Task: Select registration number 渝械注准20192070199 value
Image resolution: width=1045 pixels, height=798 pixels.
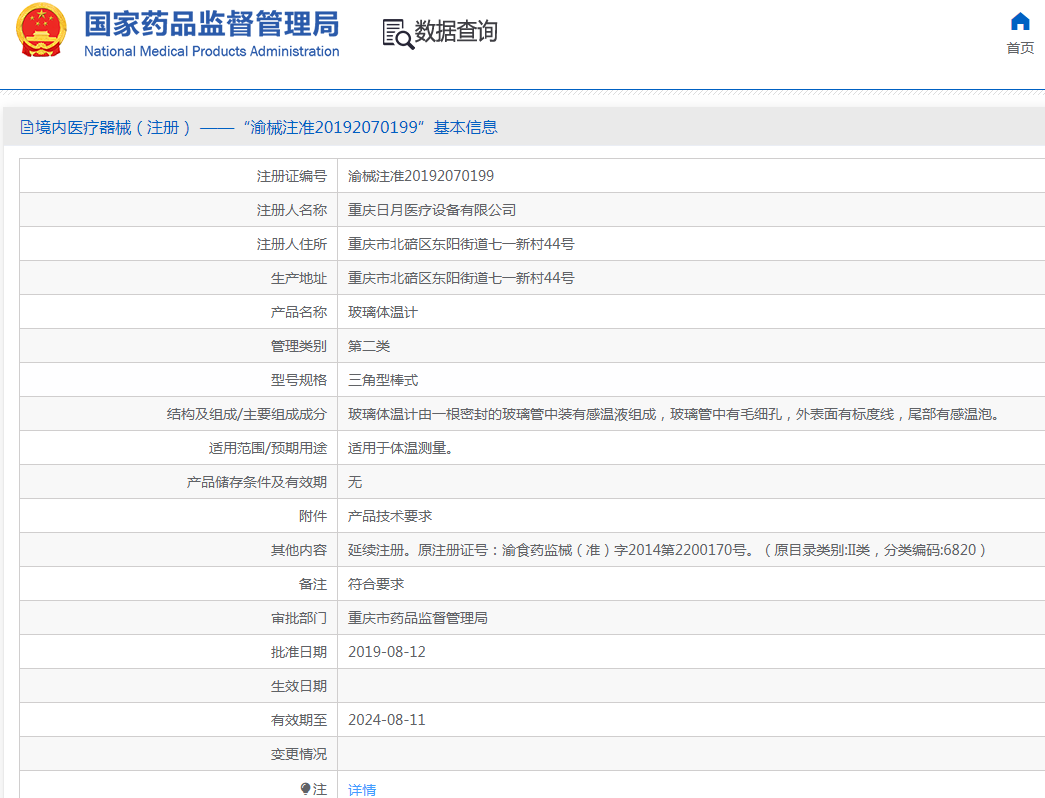Action: (x=421, y=176)
